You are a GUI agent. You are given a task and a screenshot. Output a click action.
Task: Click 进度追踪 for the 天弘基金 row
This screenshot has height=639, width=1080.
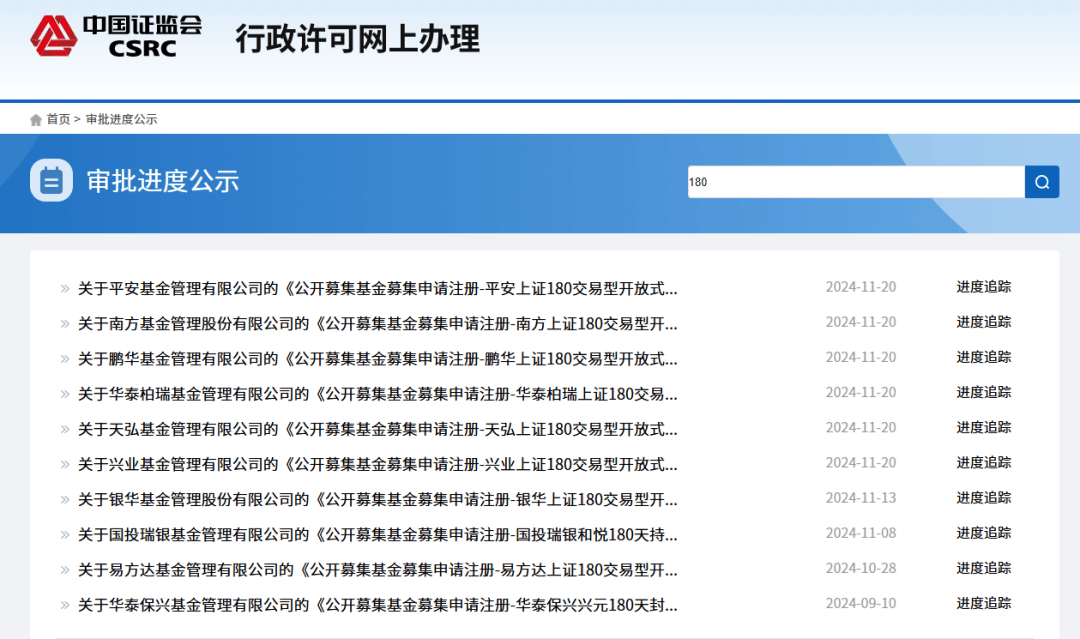pyautogui.click(x=984, y=427)
